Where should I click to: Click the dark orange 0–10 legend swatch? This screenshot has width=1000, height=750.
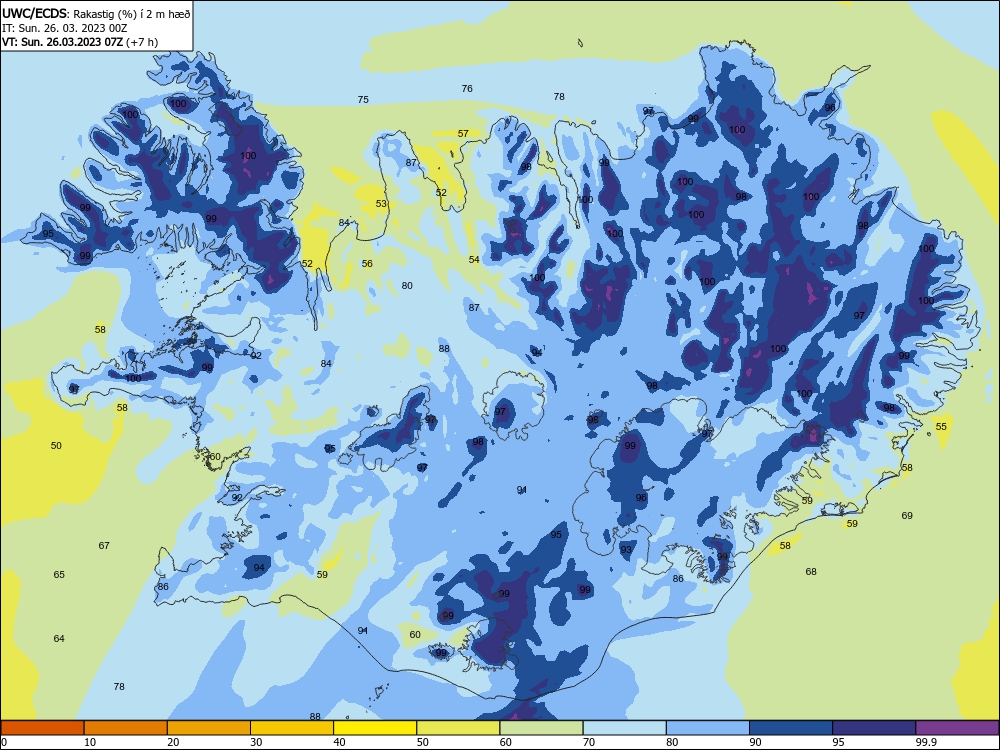click(42, 728)
